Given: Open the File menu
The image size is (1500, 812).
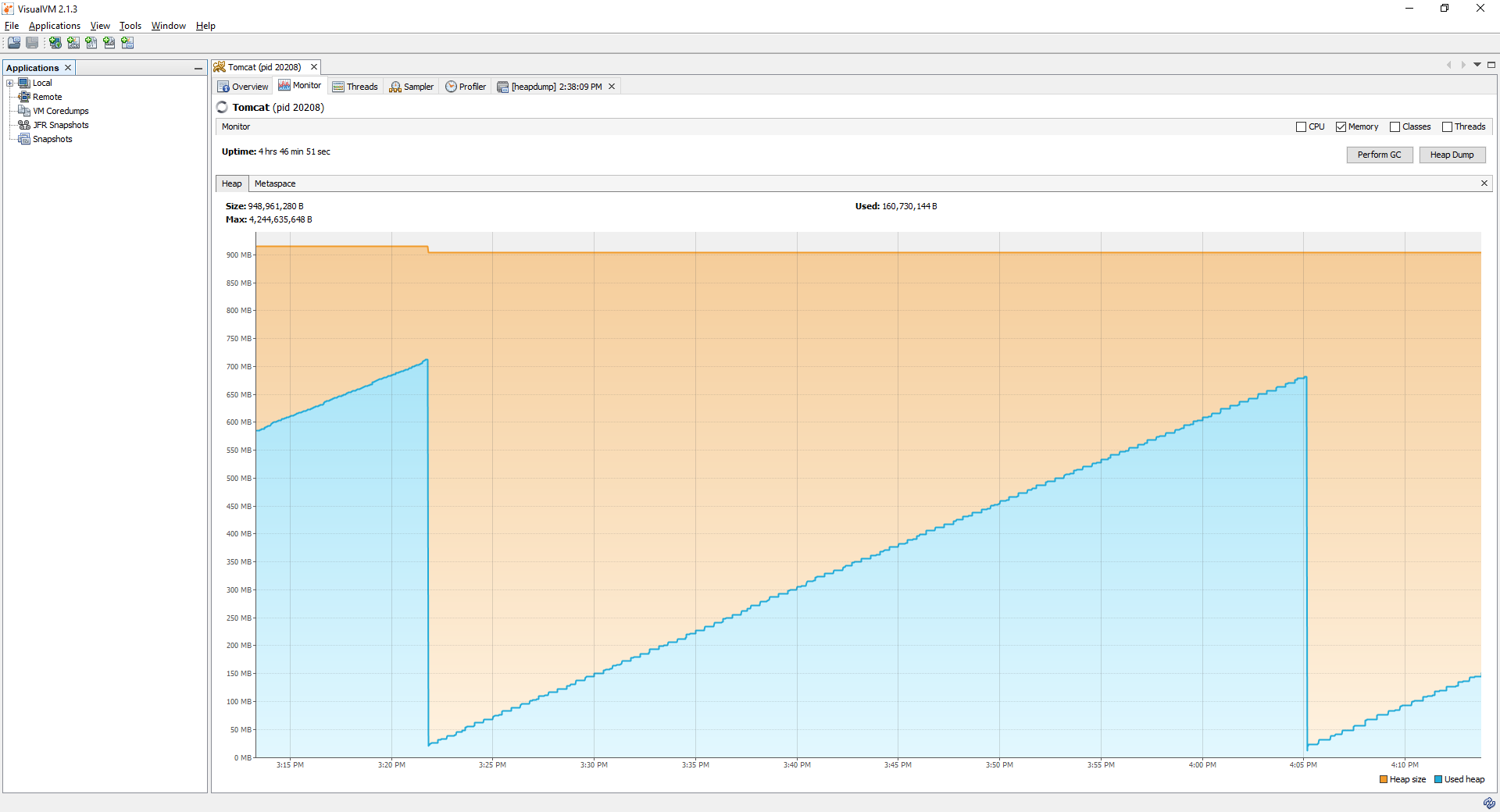Looking at the screenshot, I should point(12,26).
